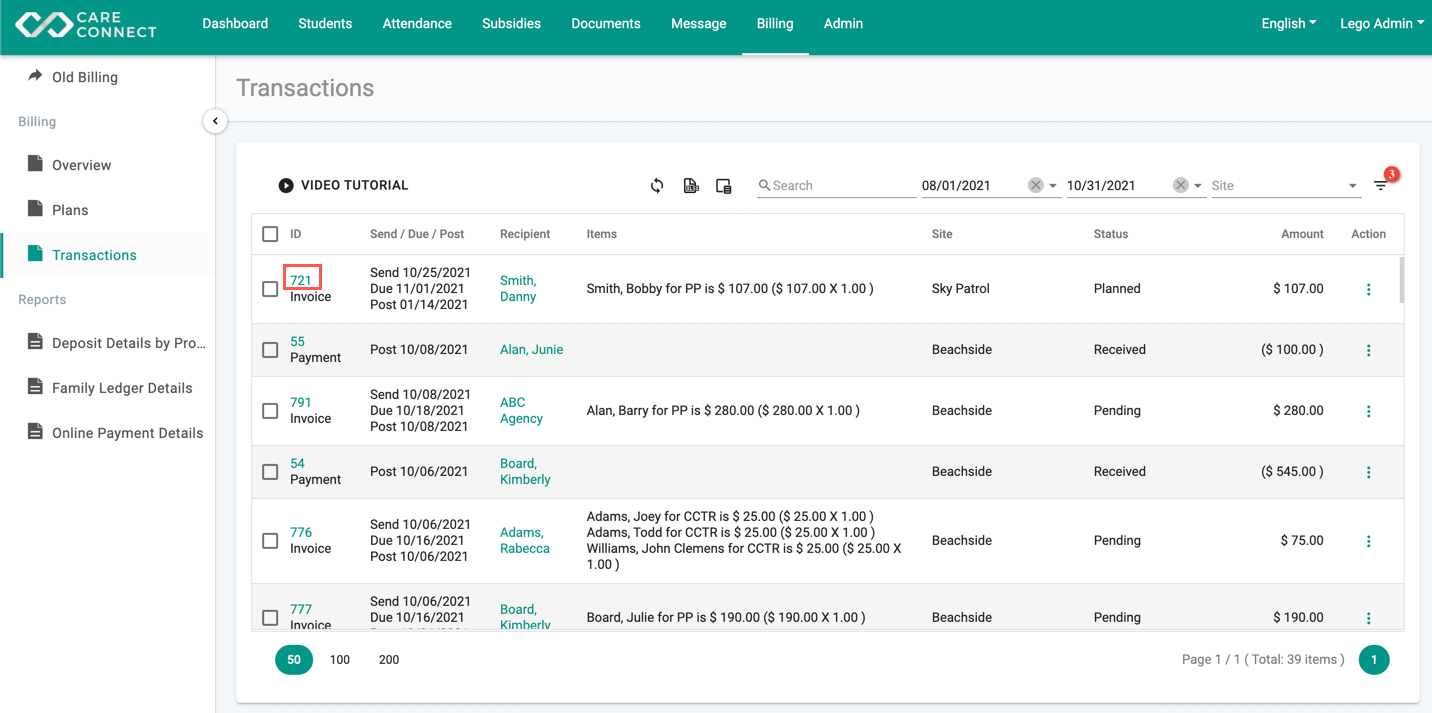Set page size to 100
This screenshot has width=1432, height=713.
(x=340, y=659)
